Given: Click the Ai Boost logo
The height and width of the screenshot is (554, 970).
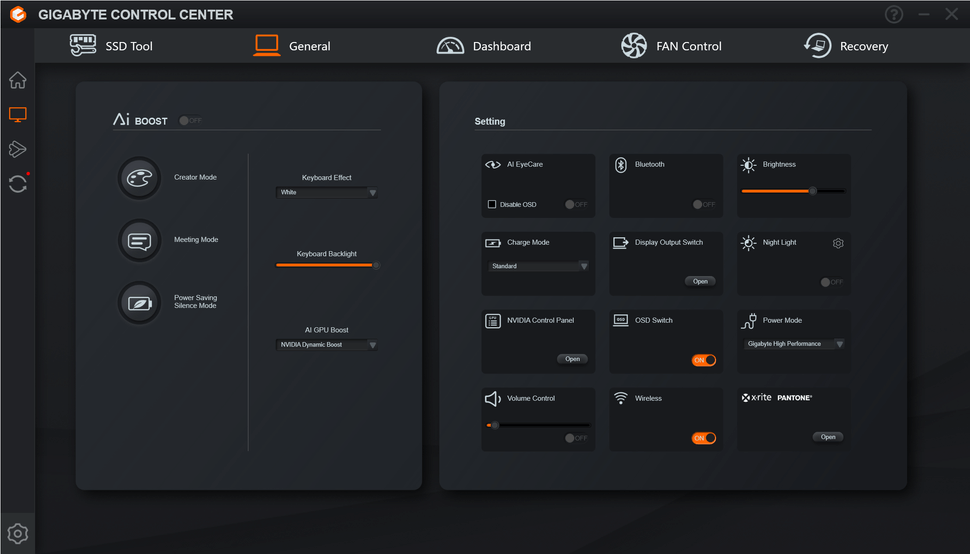Looking at the screenshot, I should point(140,119).
